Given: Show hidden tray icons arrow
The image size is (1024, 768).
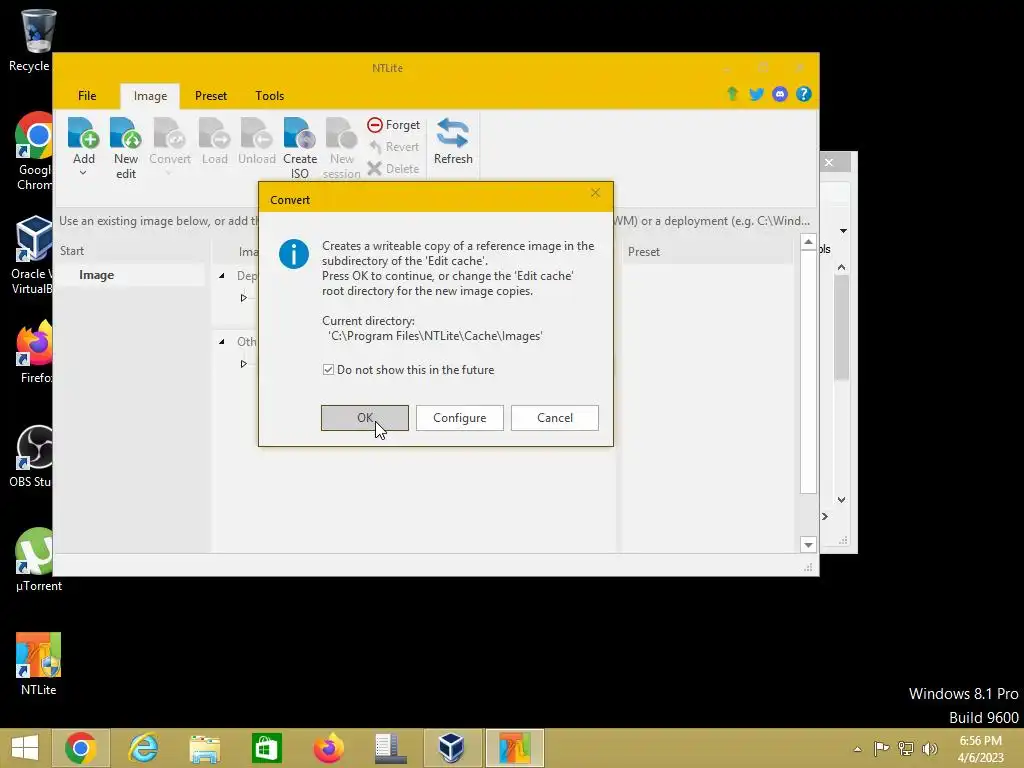Looking at the screenshot, I should 857,749.
